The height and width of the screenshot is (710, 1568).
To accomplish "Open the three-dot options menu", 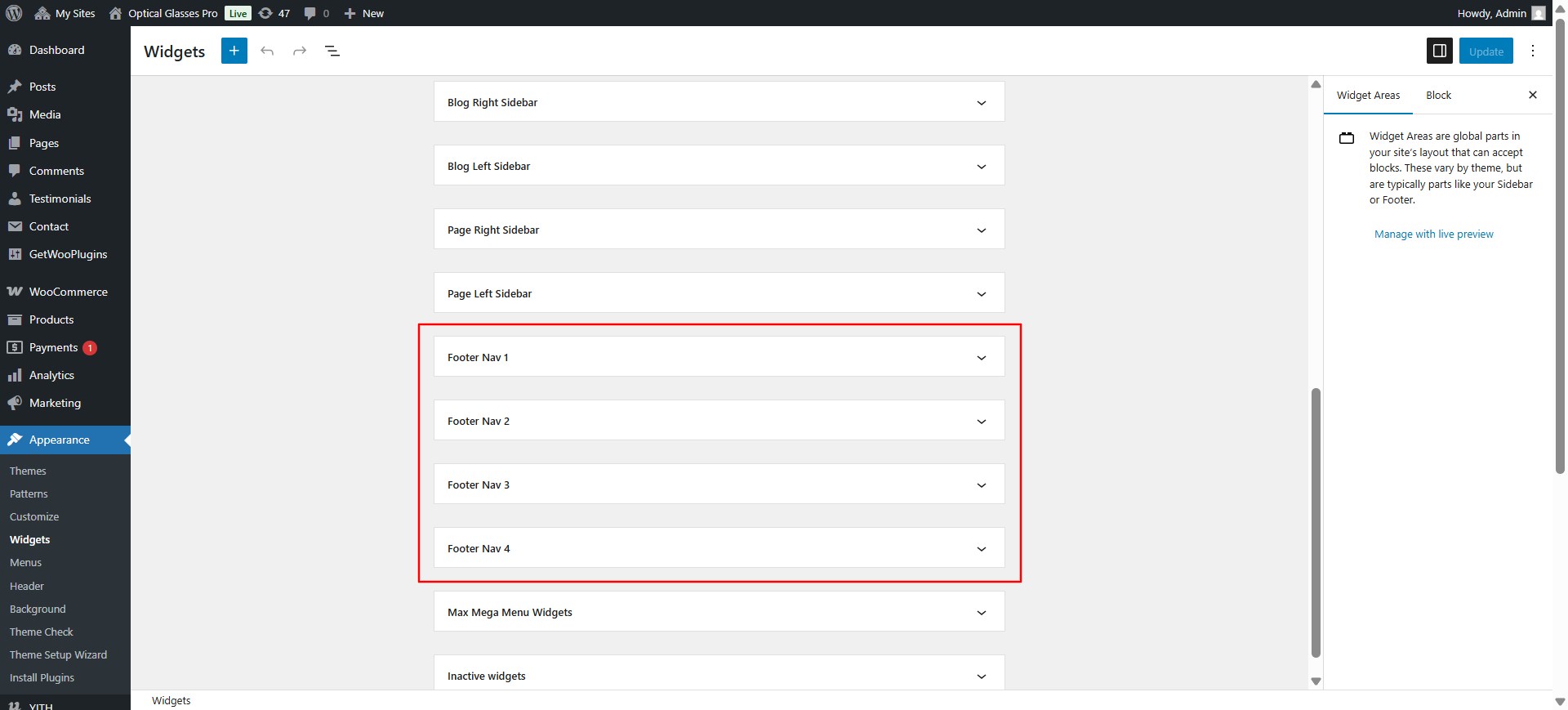I will 1533,51.
